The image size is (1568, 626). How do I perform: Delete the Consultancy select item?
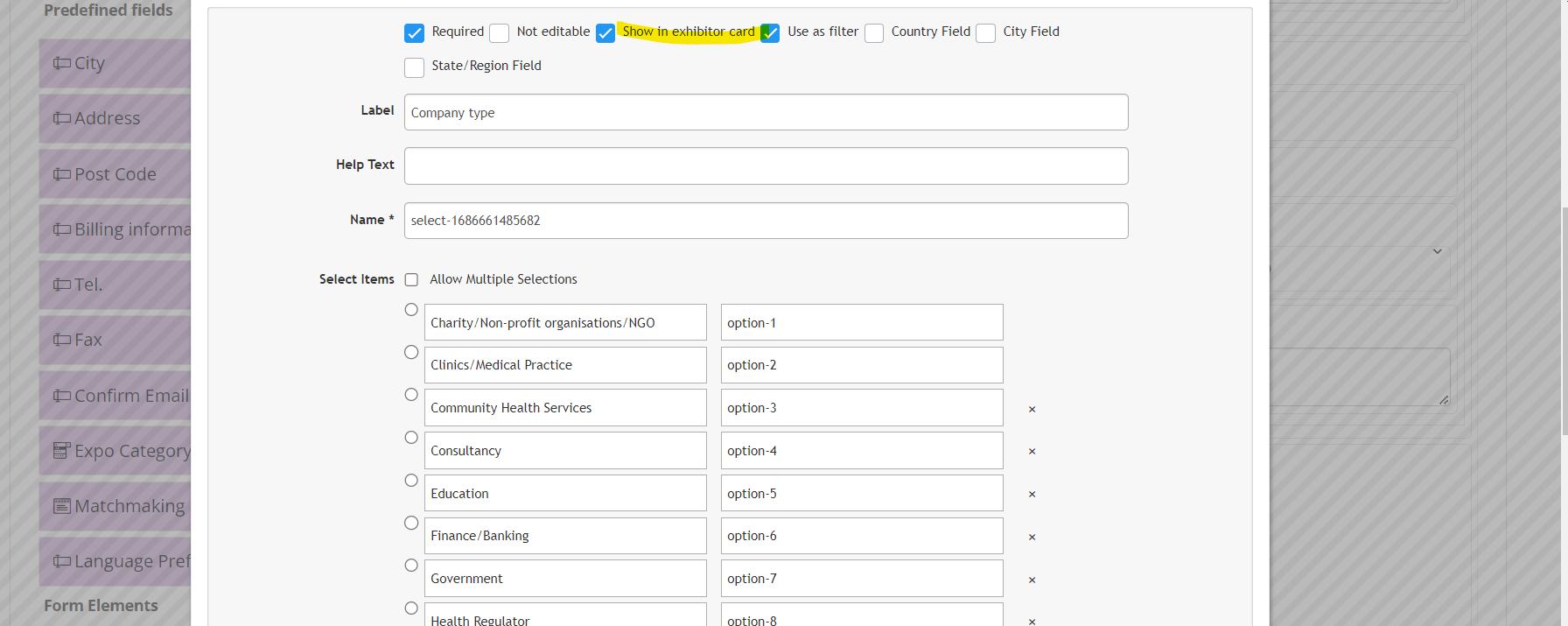[1032, 452]
